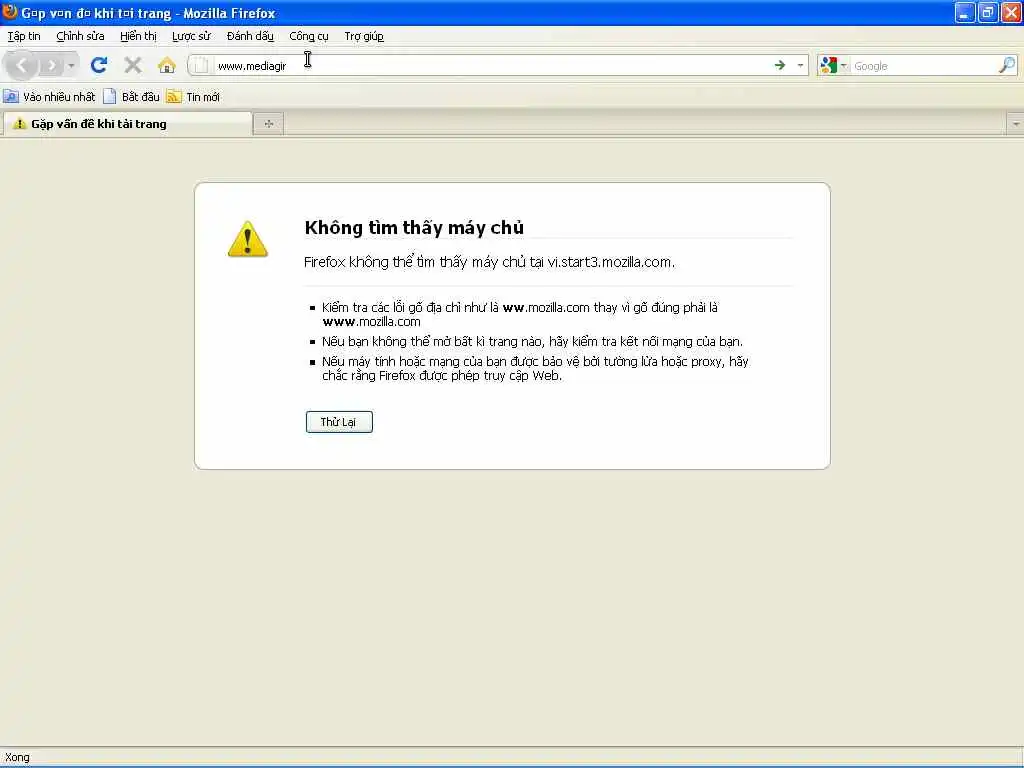
Task: Click the Google search field
Action: tap(923, 66)
